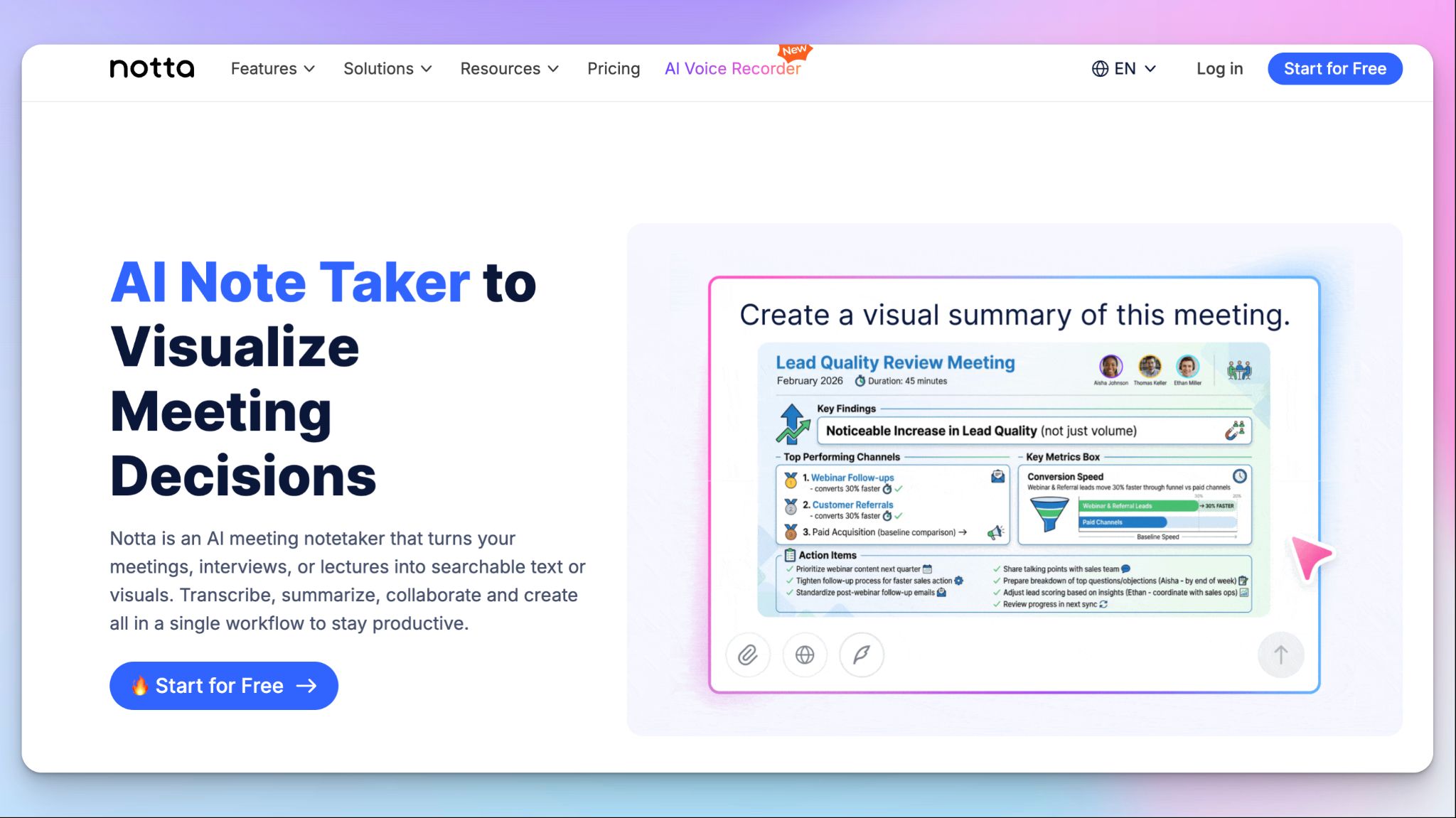Click the Log in link
The image size is (1456, 818).
coord(1219,68)
